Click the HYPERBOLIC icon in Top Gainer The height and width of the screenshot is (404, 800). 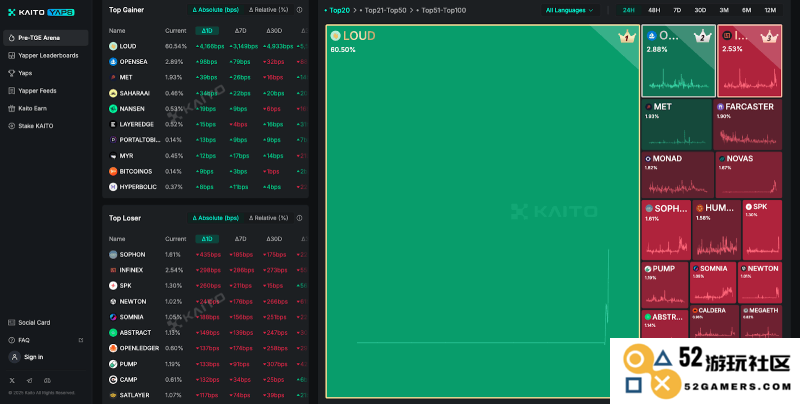113,187
